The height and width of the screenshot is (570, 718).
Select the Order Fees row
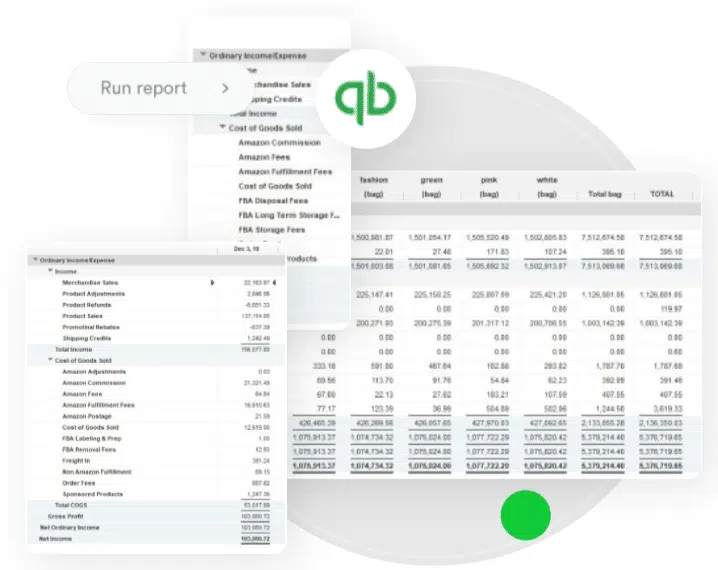[156, 483]
